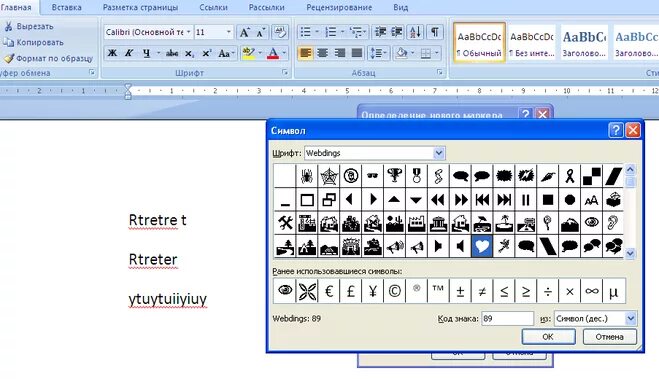This screenshot has height=379, width=659.
Task: Open the Вид tab
Action: pos(401,7)
